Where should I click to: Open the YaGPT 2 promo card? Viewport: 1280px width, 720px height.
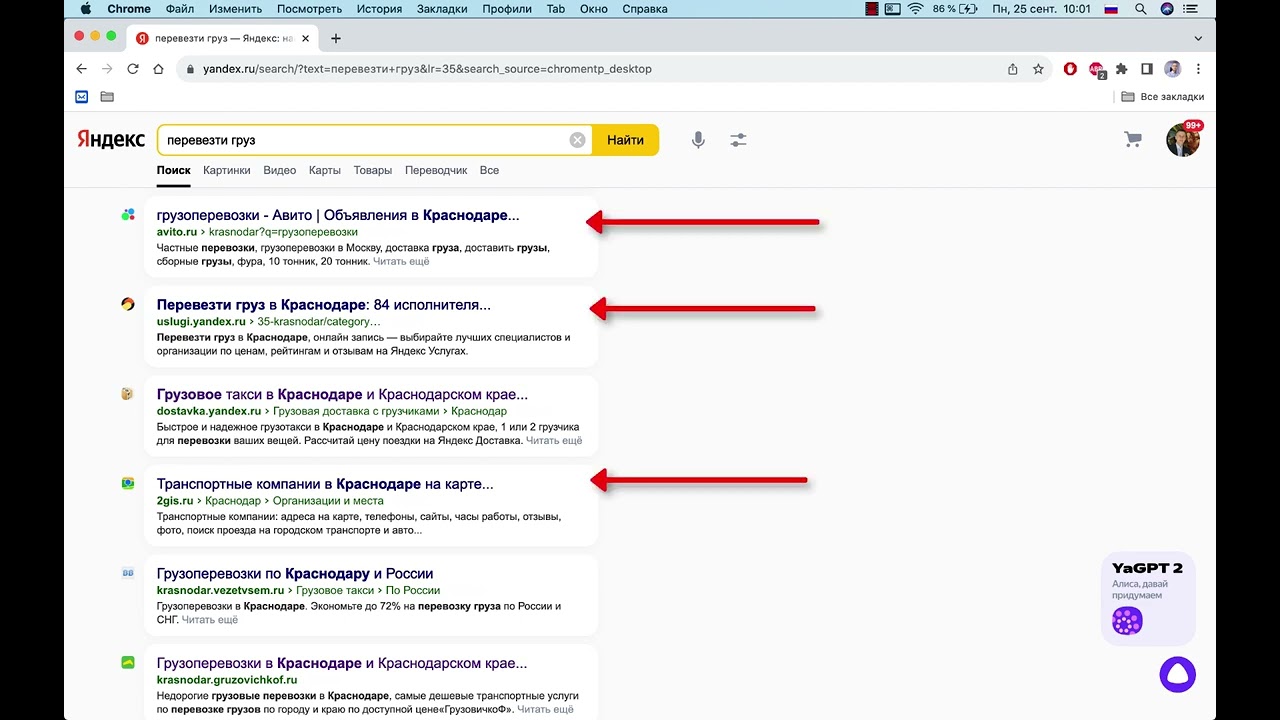pos(1148,598)
